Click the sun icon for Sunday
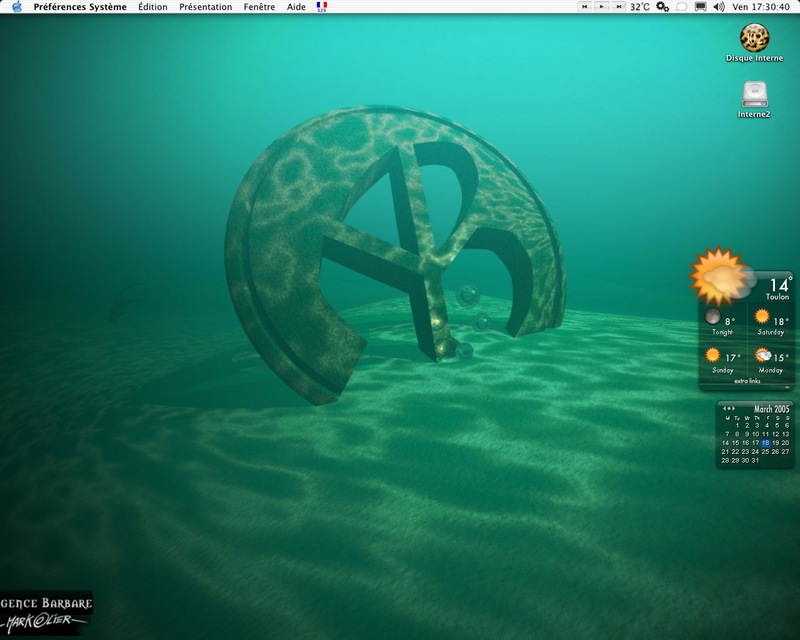 pyautogui.click(x=713, y=355)
